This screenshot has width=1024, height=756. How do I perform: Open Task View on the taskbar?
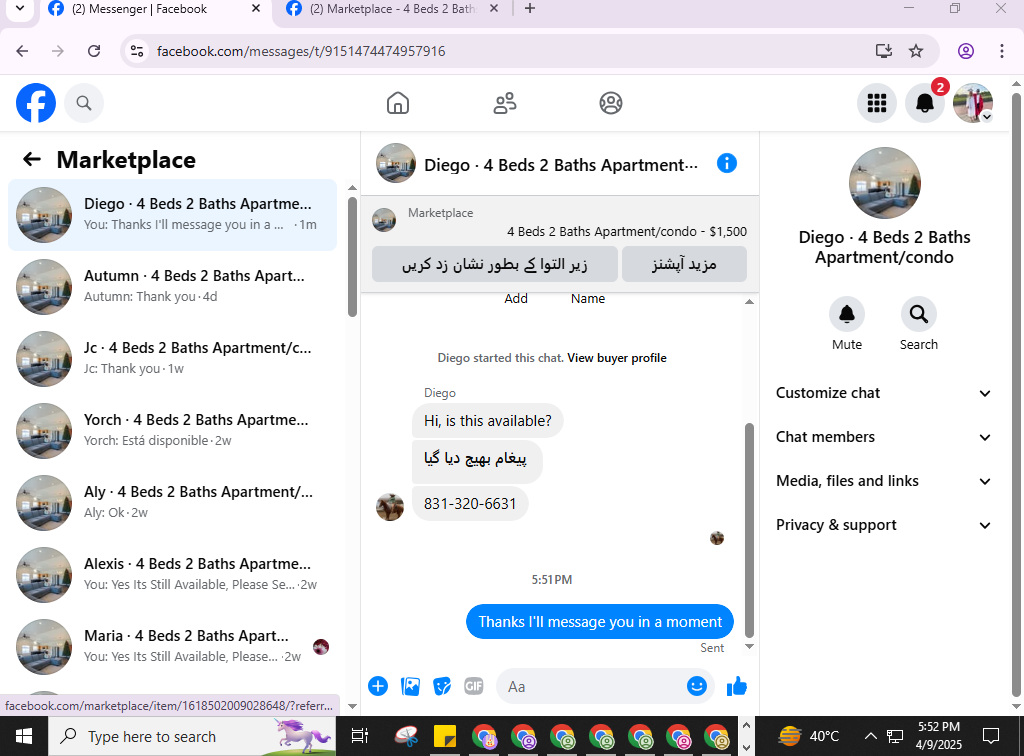[359, 736]
